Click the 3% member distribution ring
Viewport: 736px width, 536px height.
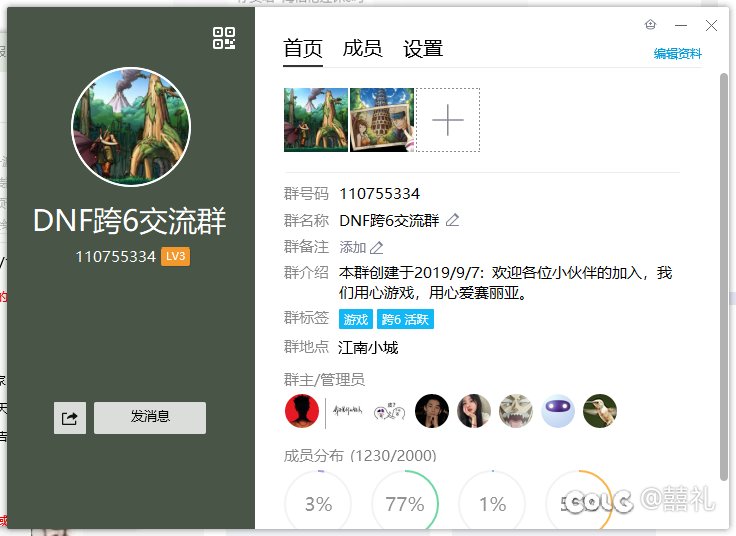click(318, 502)
